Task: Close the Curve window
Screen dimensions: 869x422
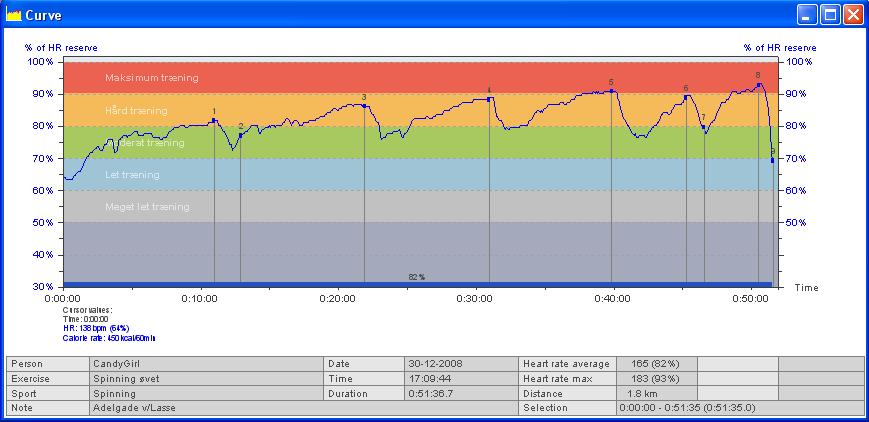Action: pos(853,15)
